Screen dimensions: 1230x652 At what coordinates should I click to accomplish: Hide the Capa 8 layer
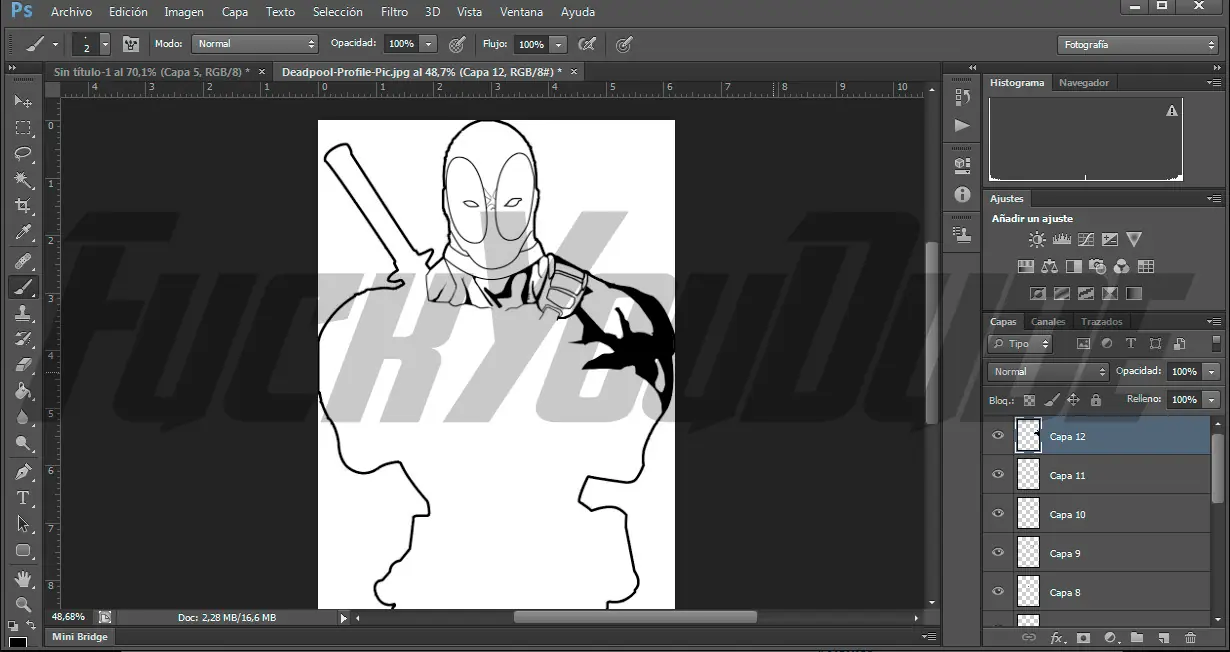click(997, 592)
